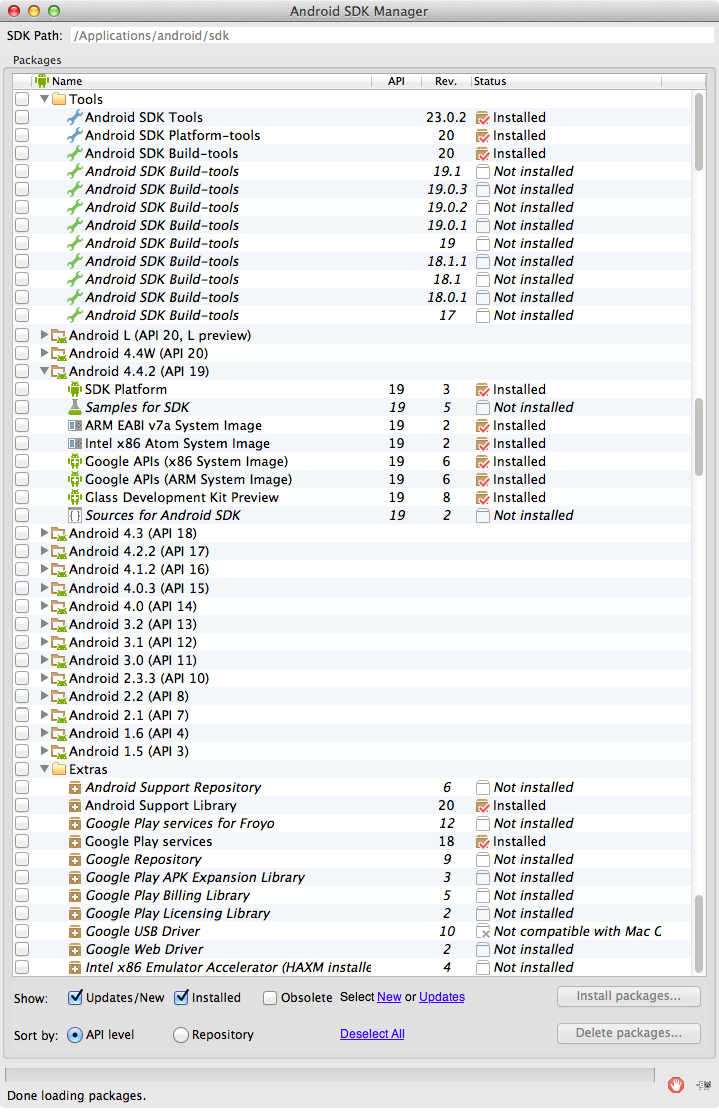Click the Tools folder icon

59,99
